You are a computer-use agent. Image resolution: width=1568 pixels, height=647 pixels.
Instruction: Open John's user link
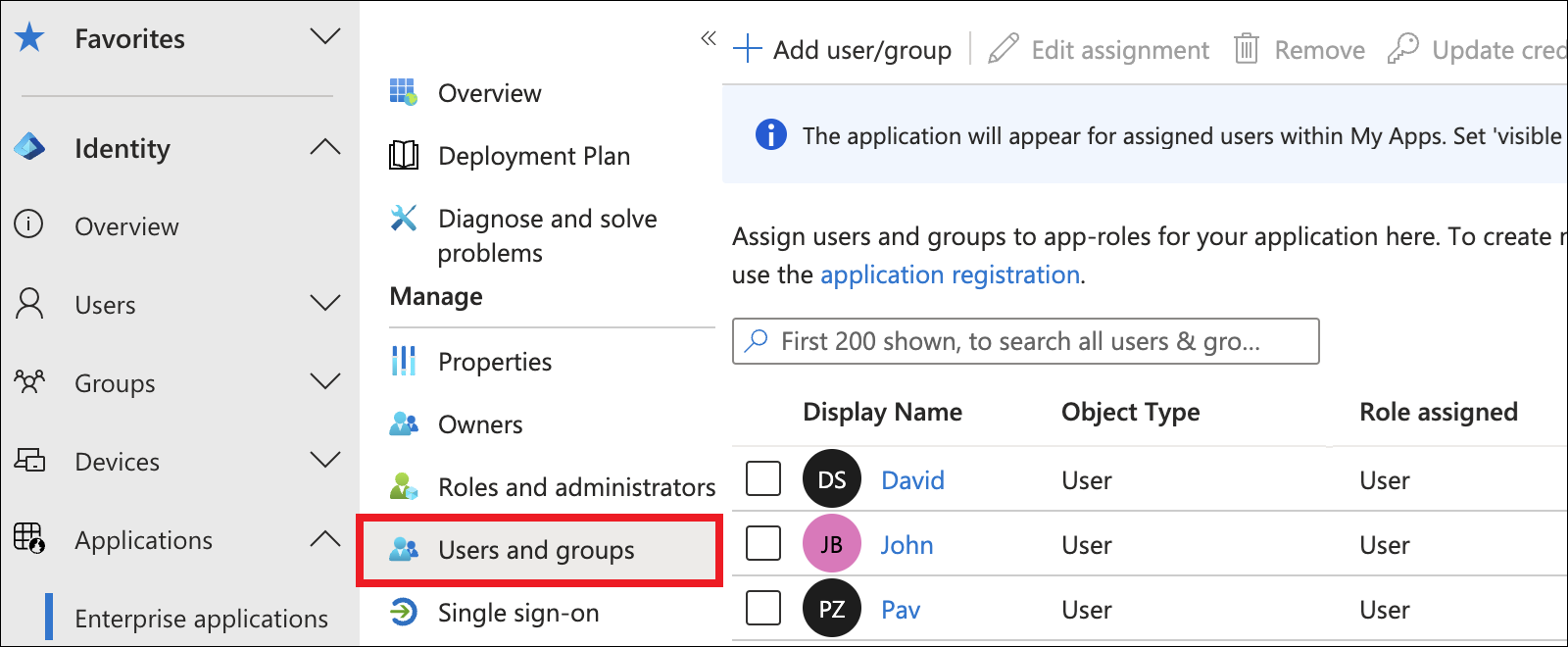click(x=906, y=545)
